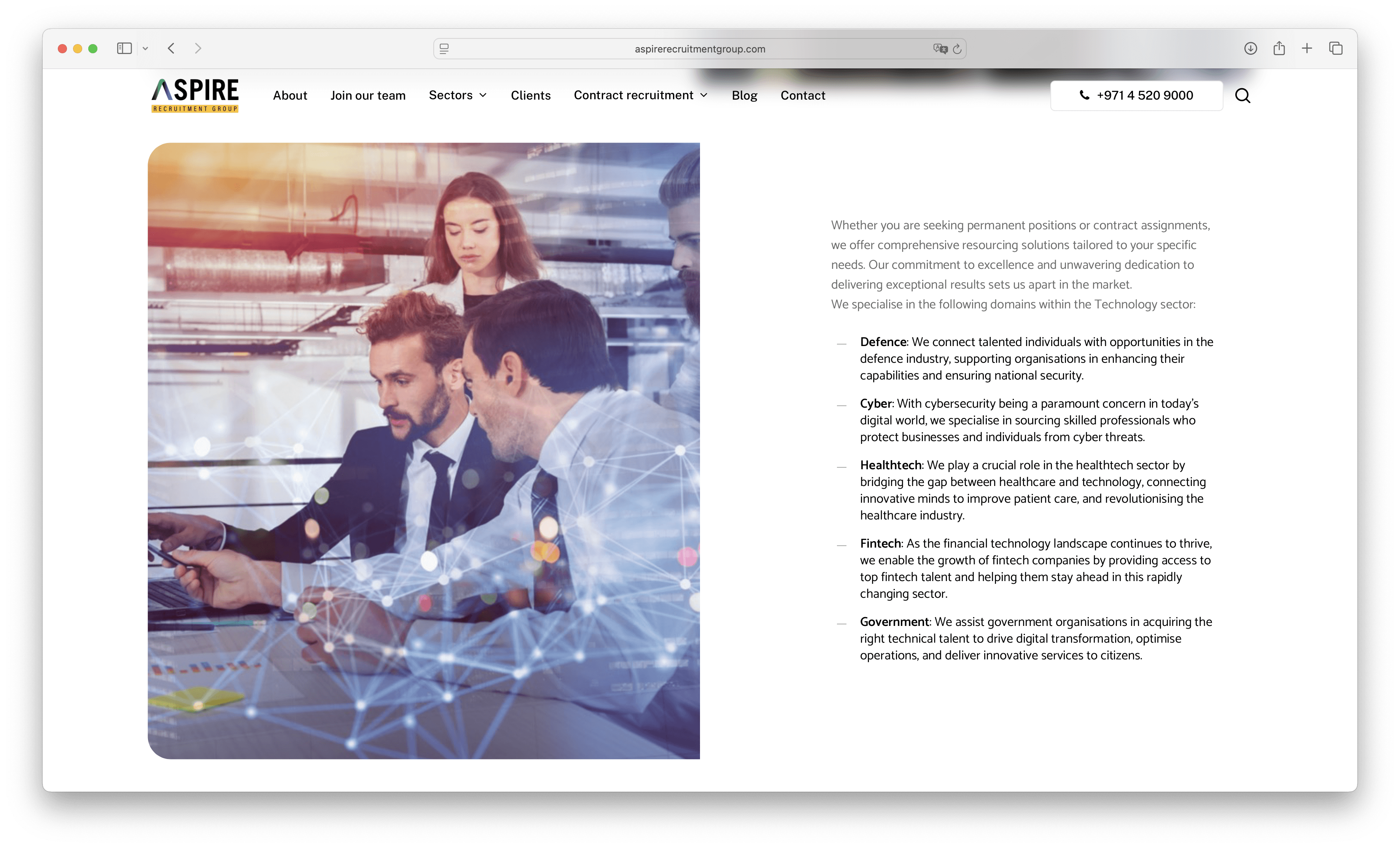Click the address bar URL field
Viewport: 1400px width, 848px height.
(700, 49)
